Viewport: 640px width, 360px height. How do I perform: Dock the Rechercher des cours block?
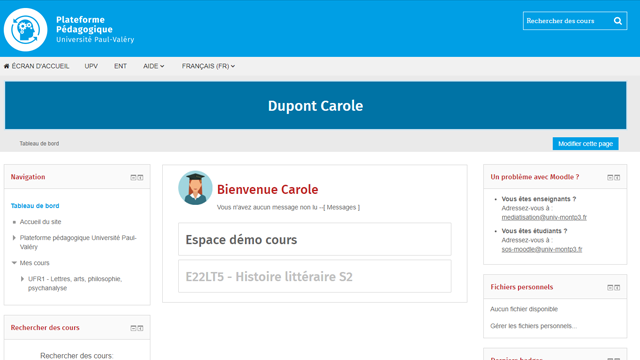click(x=140, y=328)
